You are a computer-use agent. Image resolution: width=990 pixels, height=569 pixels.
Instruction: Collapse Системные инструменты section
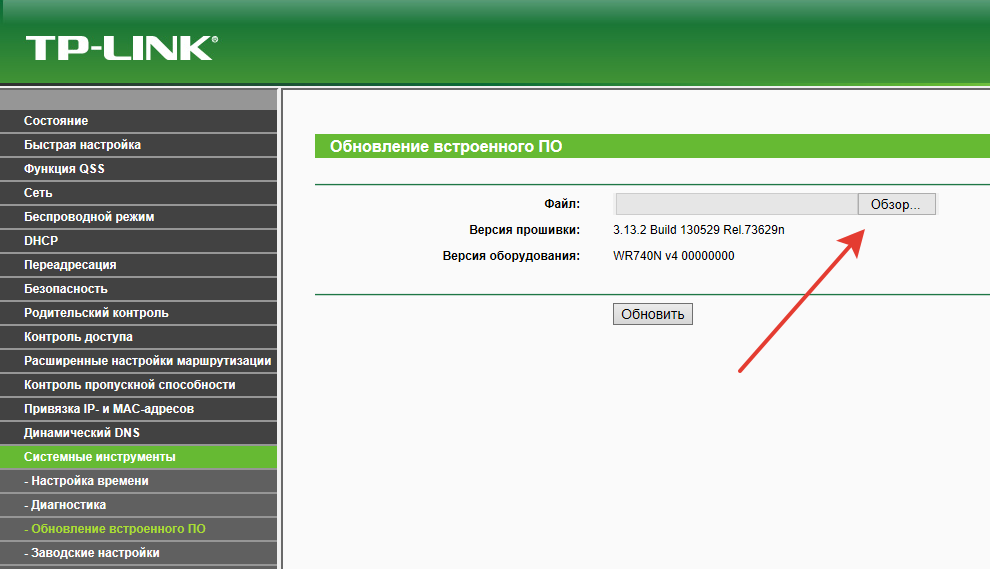138,457
